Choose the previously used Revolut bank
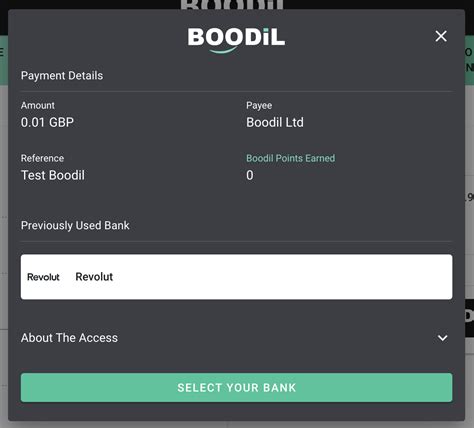 point(236,277)
